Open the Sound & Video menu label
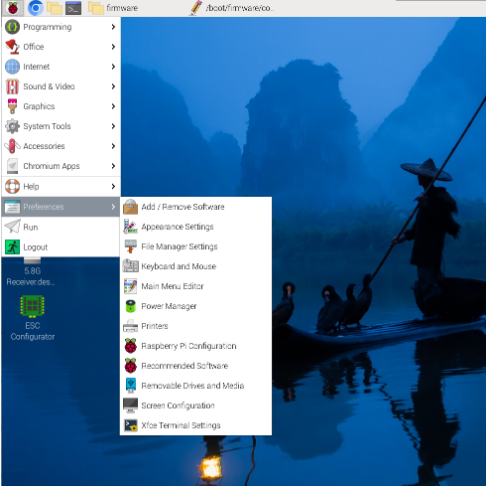This screenshot has height=486, width=486. click(49, 86)
